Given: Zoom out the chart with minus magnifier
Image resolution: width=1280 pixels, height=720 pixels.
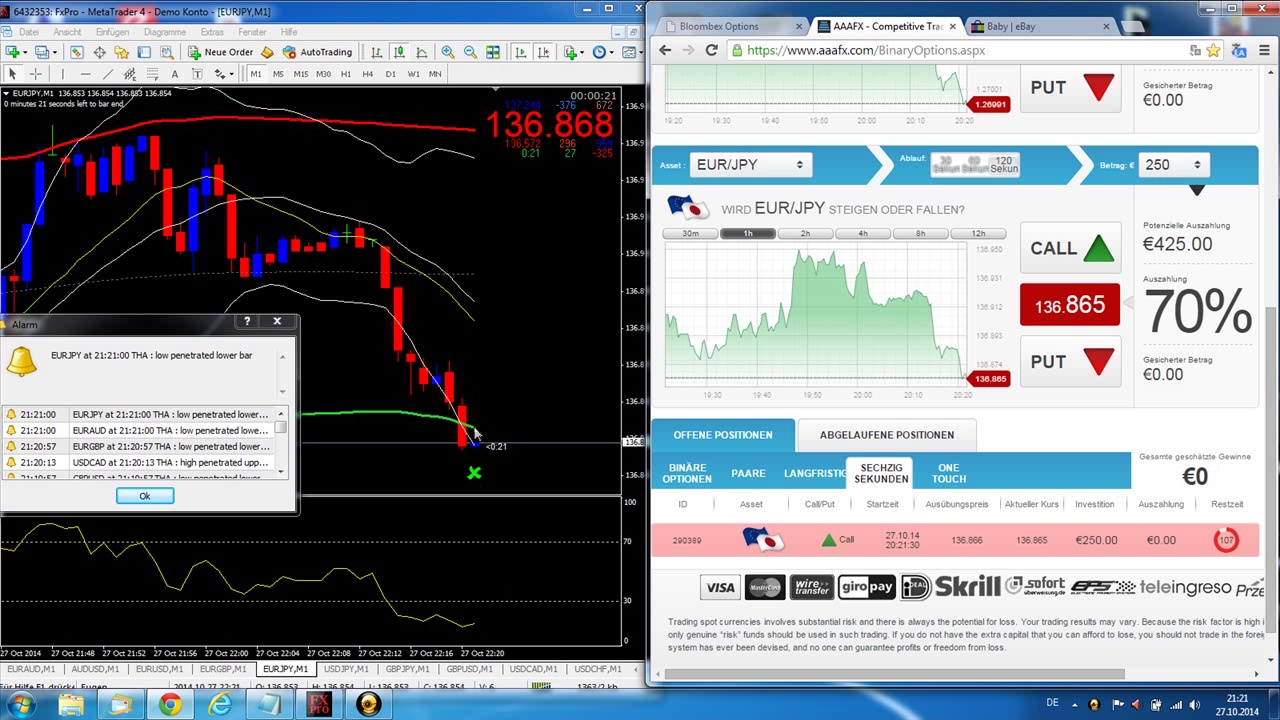Looking at the screenshot, I should pos(469,52).
